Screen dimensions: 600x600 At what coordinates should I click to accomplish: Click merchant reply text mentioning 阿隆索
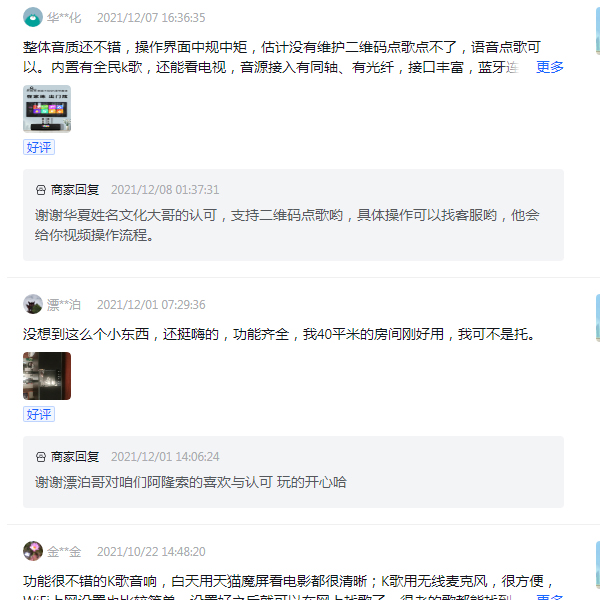pos(191,482)
